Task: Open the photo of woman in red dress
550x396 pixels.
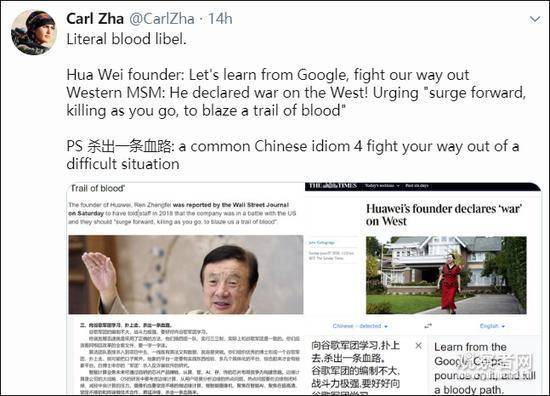Action: pos(446,275)
